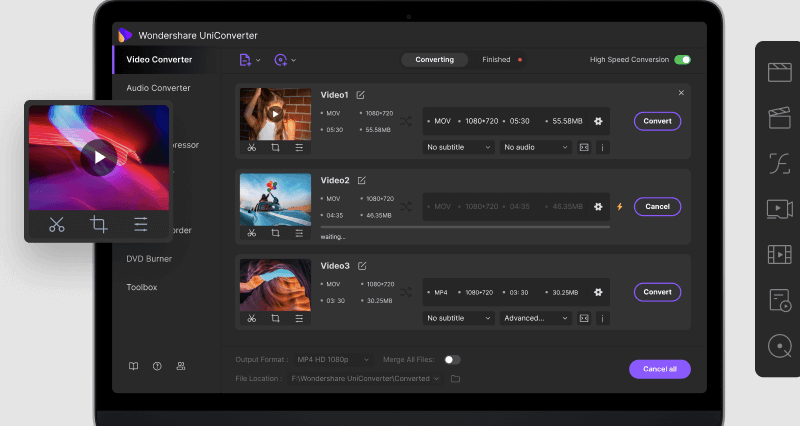This screenshot has height=426, width=800.
Task: Click the open clapperboard icon in right strip
Action: 780,118
